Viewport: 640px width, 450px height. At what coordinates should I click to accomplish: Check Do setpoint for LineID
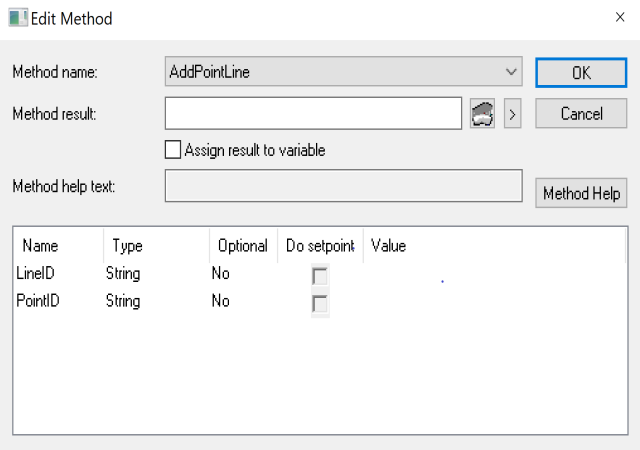pyautogui.click(x=320, y=276)
